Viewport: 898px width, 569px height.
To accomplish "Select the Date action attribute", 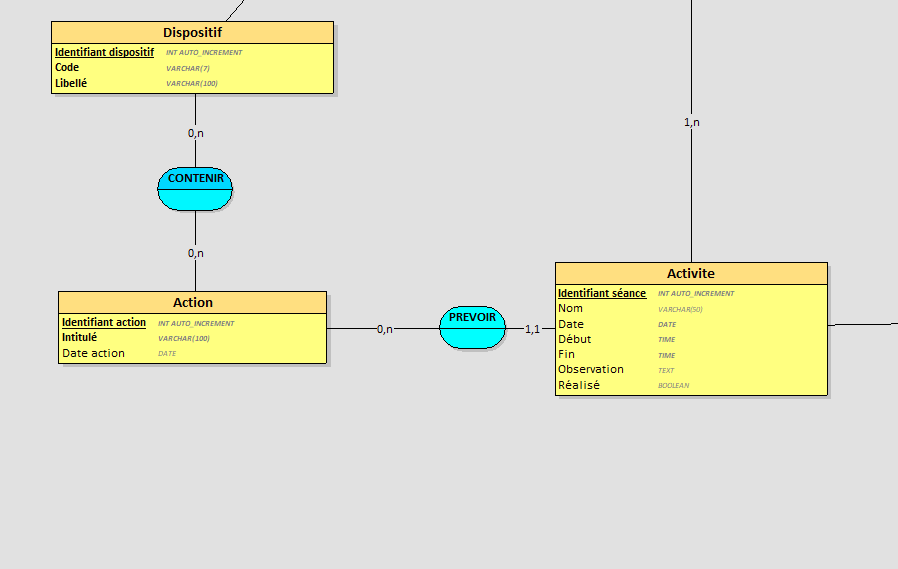I will pyautogui.click(x=93, y=353).
